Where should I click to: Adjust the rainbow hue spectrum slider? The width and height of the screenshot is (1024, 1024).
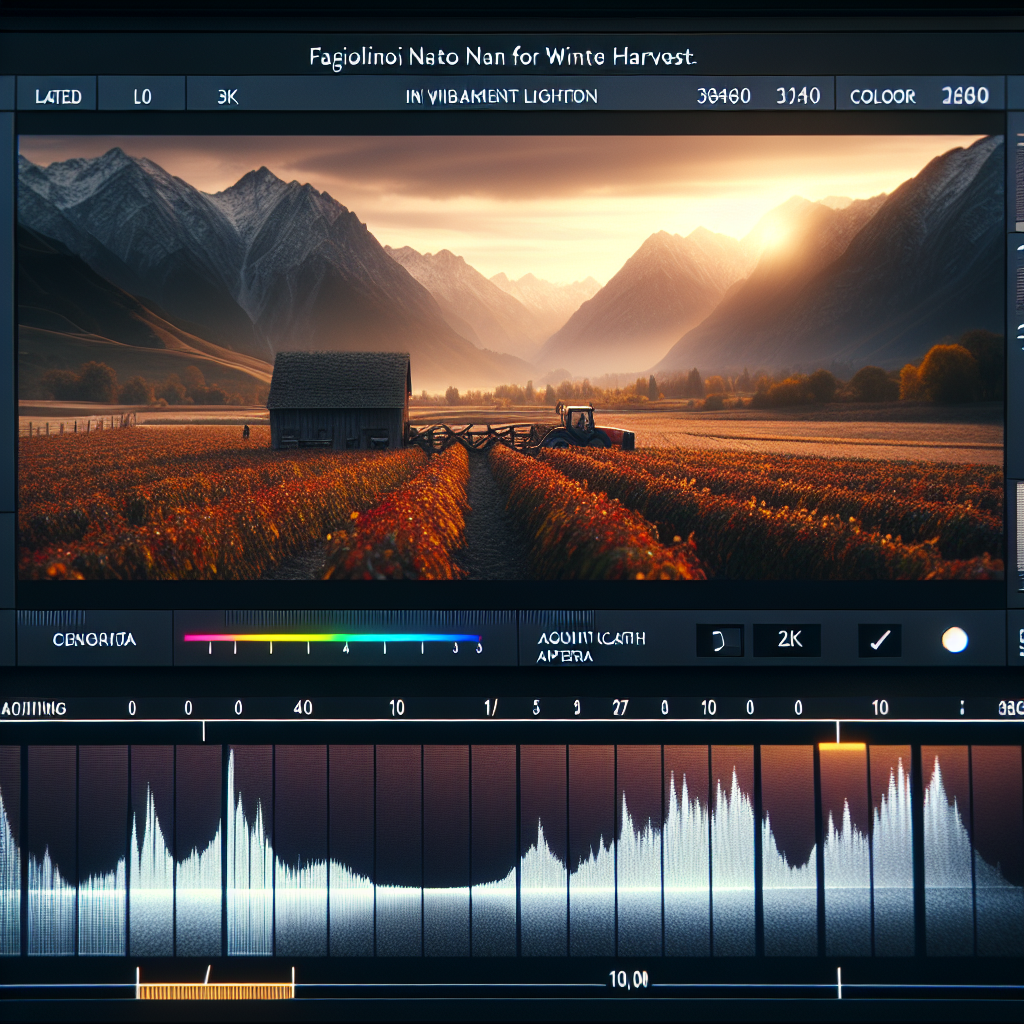[x=332, y=637]
